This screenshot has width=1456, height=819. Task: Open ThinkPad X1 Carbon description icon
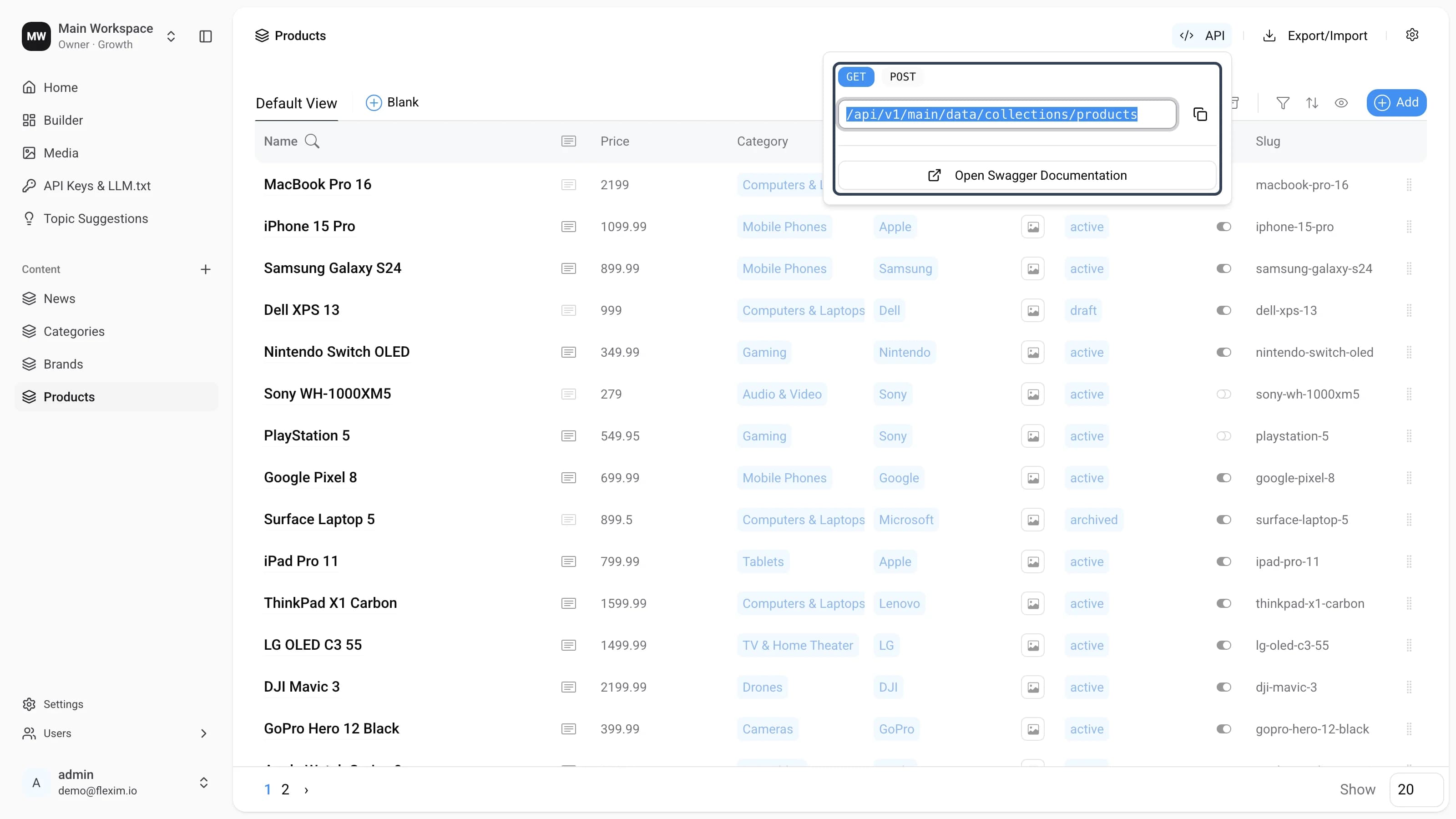coord(569,603)
